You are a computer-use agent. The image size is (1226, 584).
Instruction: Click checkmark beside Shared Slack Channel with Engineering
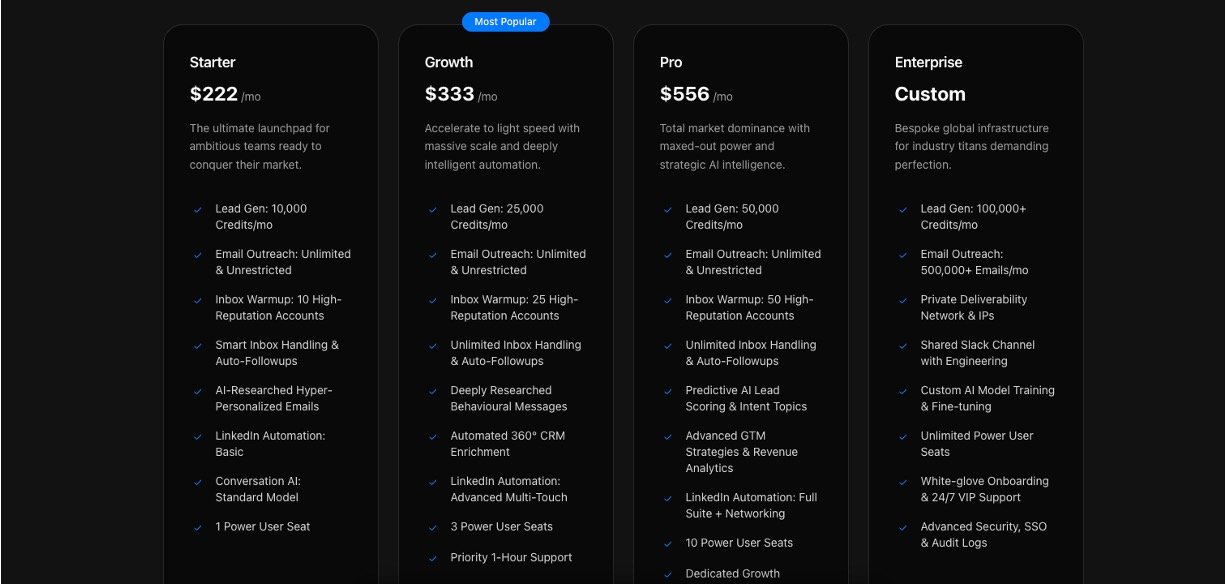[x=903, y=346]
